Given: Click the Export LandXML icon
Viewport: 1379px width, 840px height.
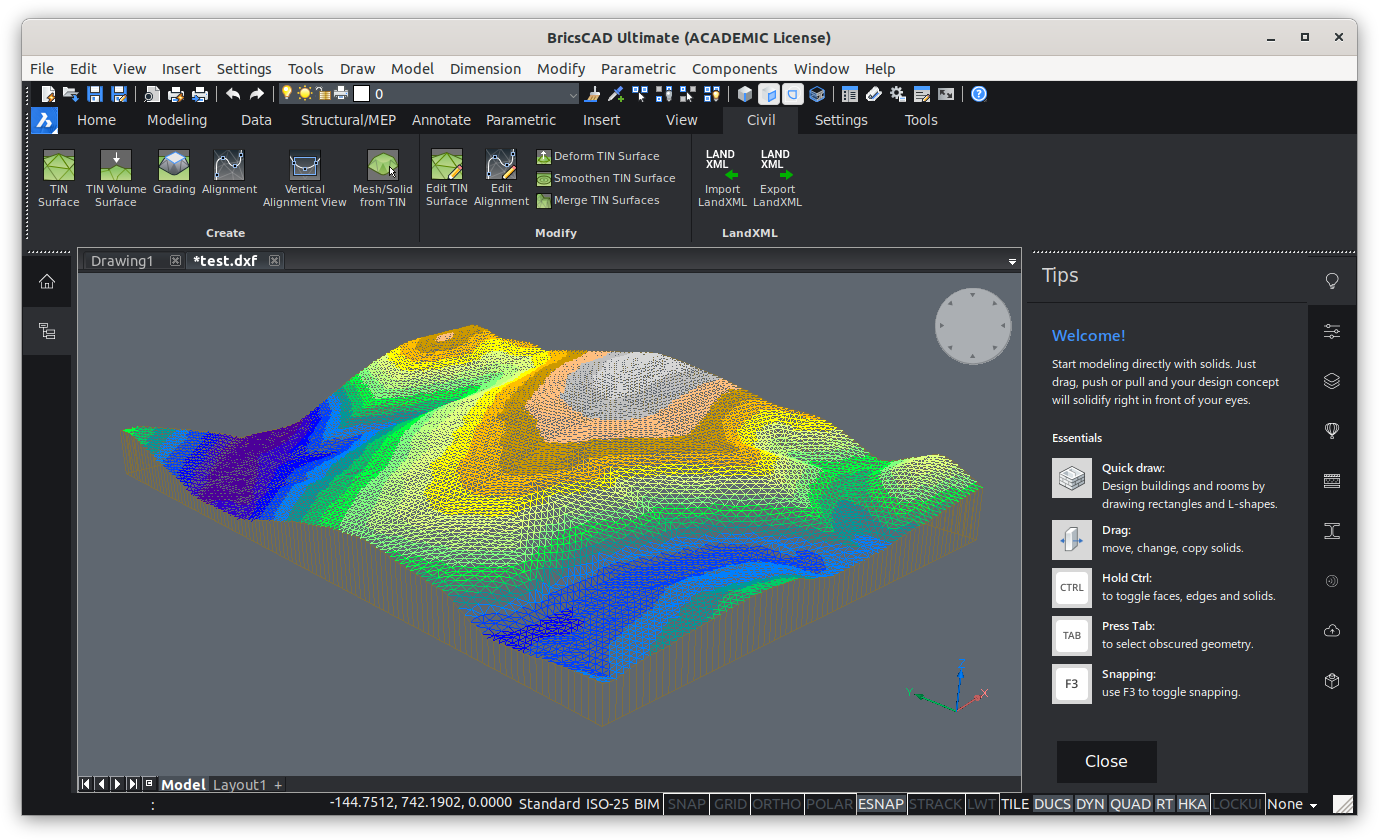Looking at the screenshot, I should 776,165.
